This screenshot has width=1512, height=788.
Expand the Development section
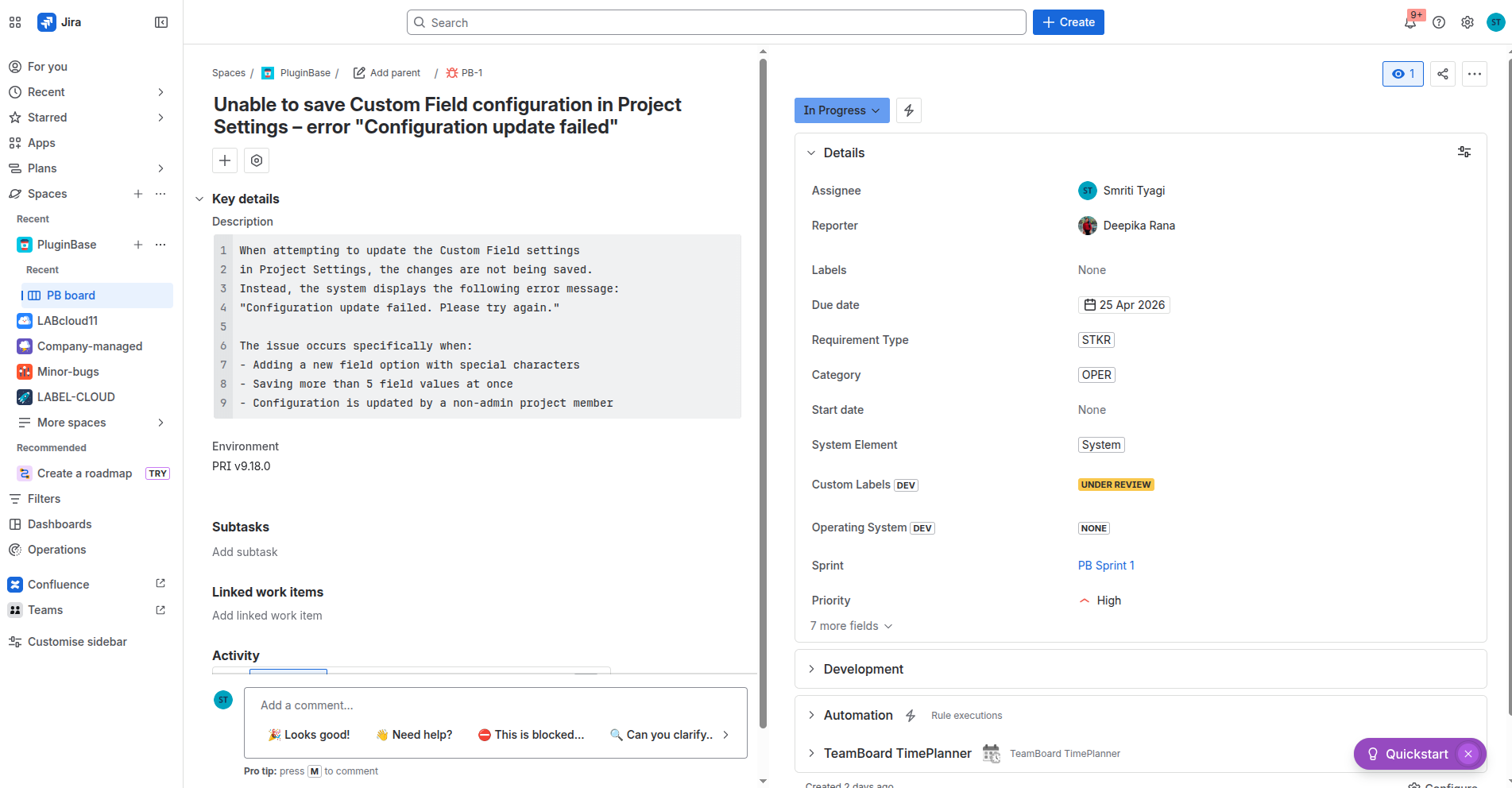coord(811,669)
